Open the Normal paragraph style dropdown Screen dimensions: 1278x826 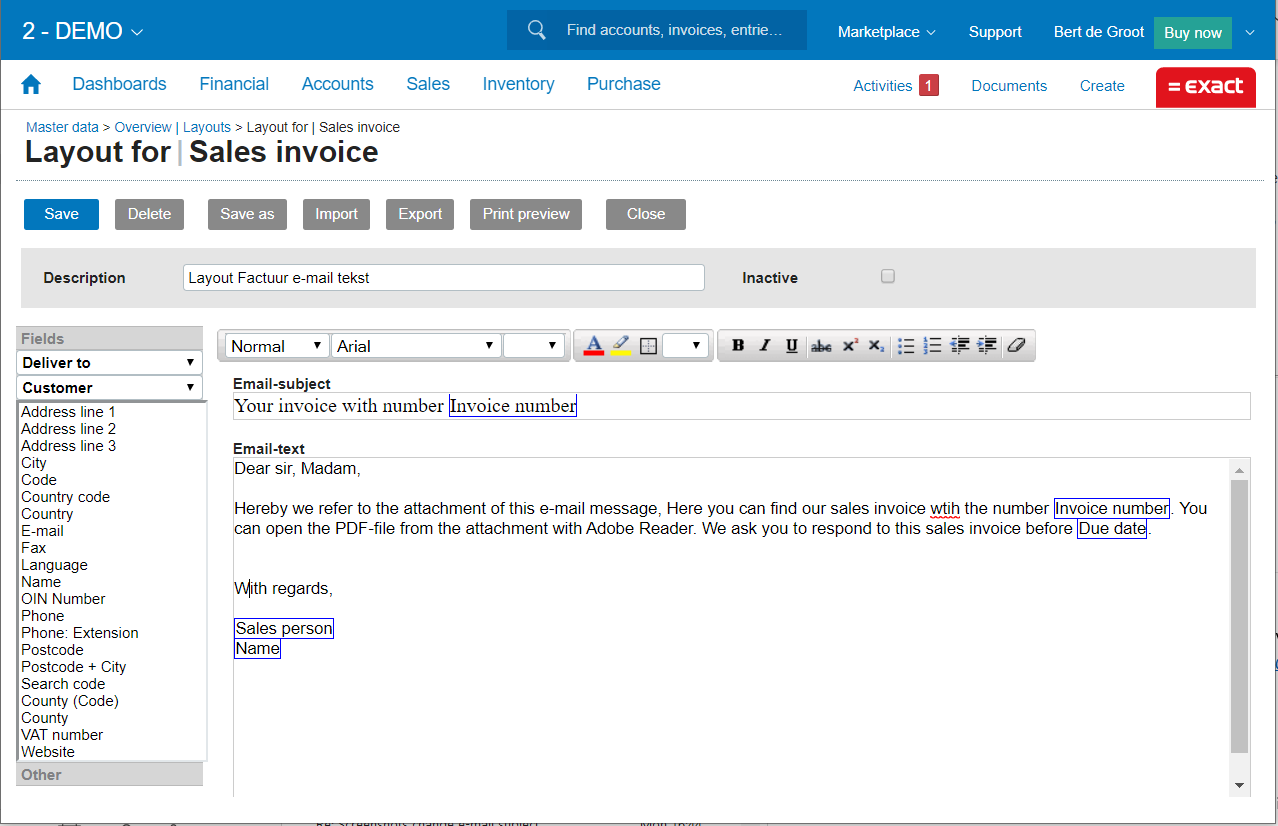point(276,346)
